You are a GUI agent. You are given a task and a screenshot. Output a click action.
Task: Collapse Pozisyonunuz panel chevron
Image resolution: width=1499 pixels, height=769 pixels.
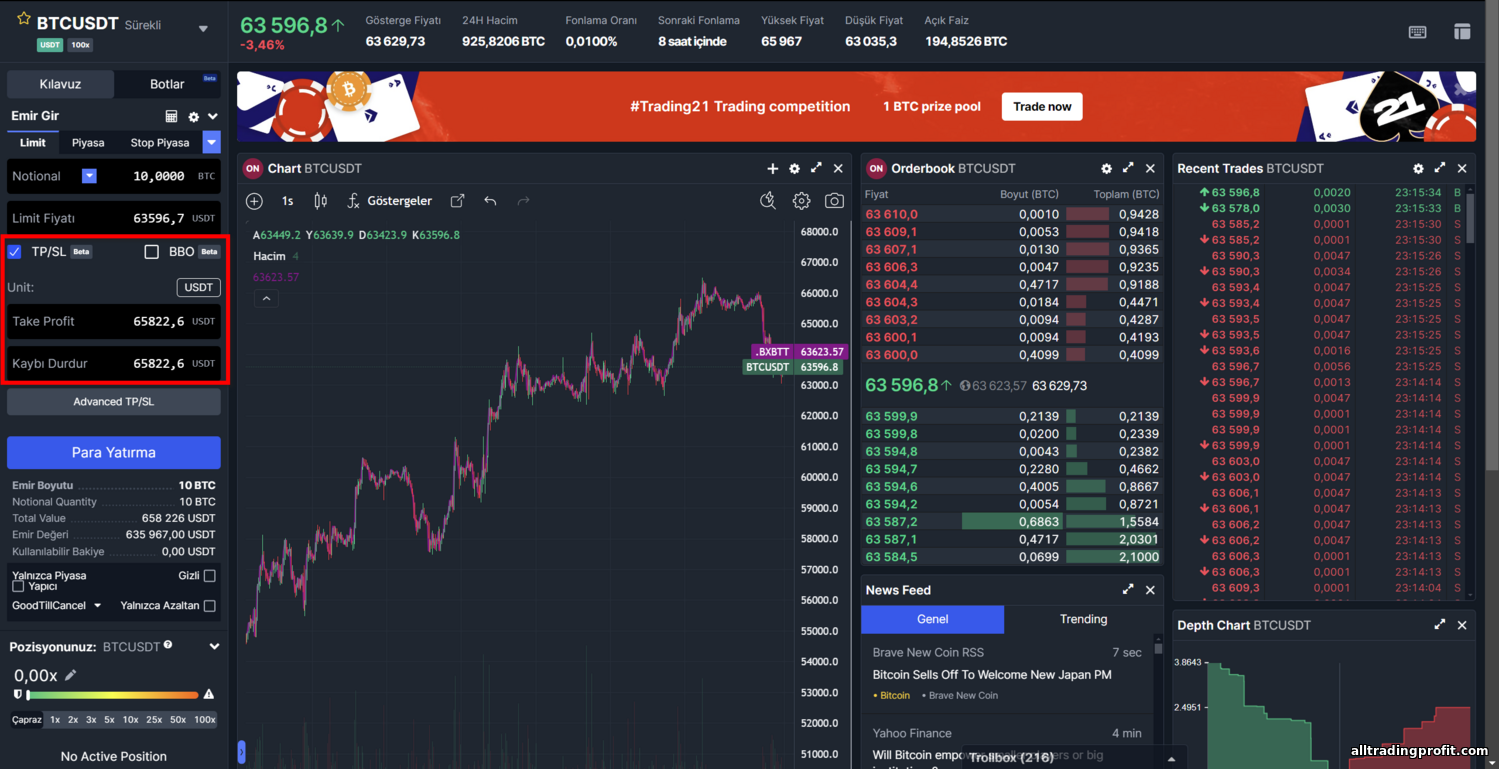pos(214,647)
